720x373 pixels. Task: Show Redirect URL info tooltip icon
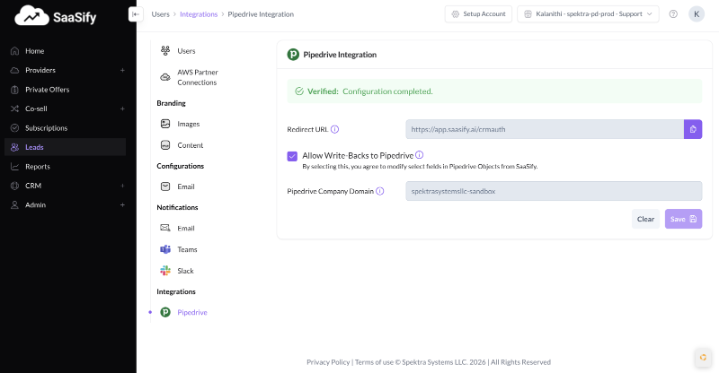335,130
